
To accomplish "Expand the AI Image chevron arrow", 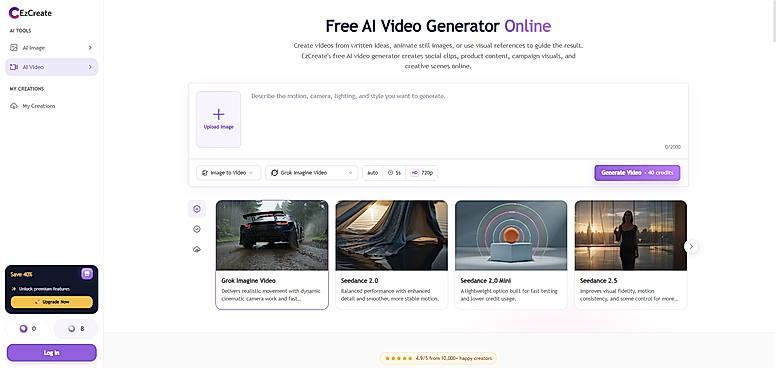I will point(90,47).
